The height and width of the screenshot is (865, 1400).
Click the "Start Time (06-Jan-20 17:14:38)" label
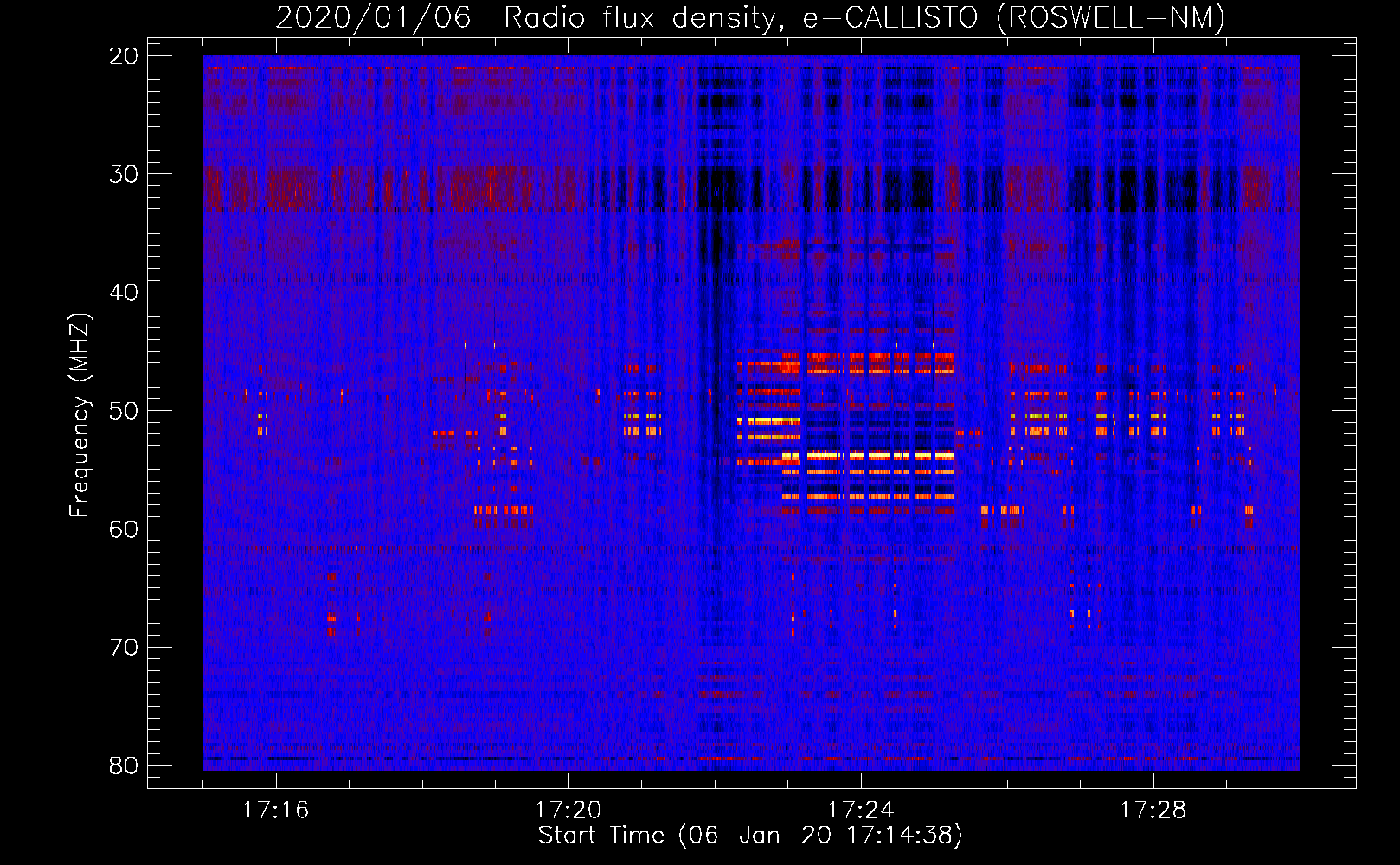(750, 836)
